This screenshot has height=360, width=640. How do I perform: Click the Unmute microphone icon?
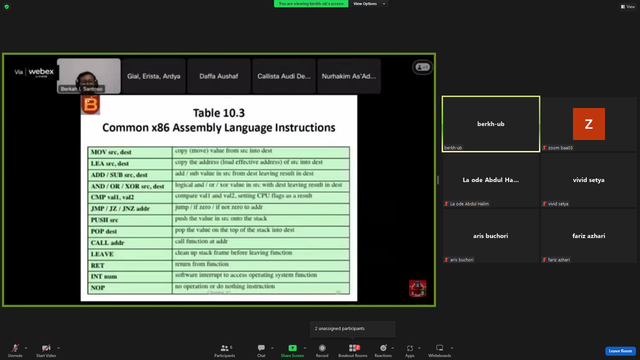(15, 348)
